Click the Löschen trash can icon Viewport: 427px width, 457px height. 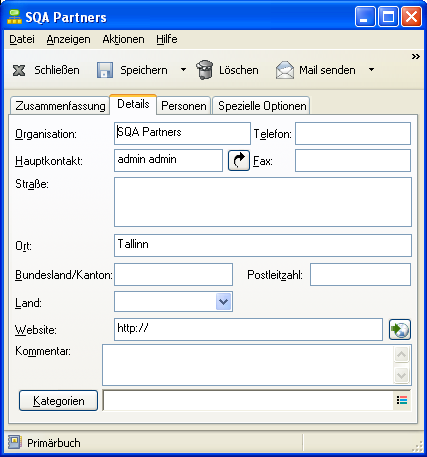204,70
